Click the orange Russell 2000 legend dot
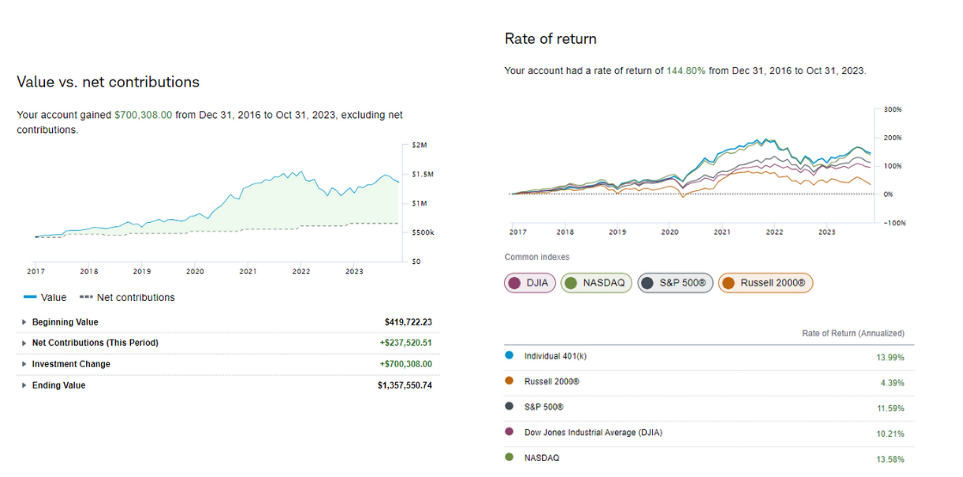The width and height of the screenshot is (963, 477). point(510,381)
